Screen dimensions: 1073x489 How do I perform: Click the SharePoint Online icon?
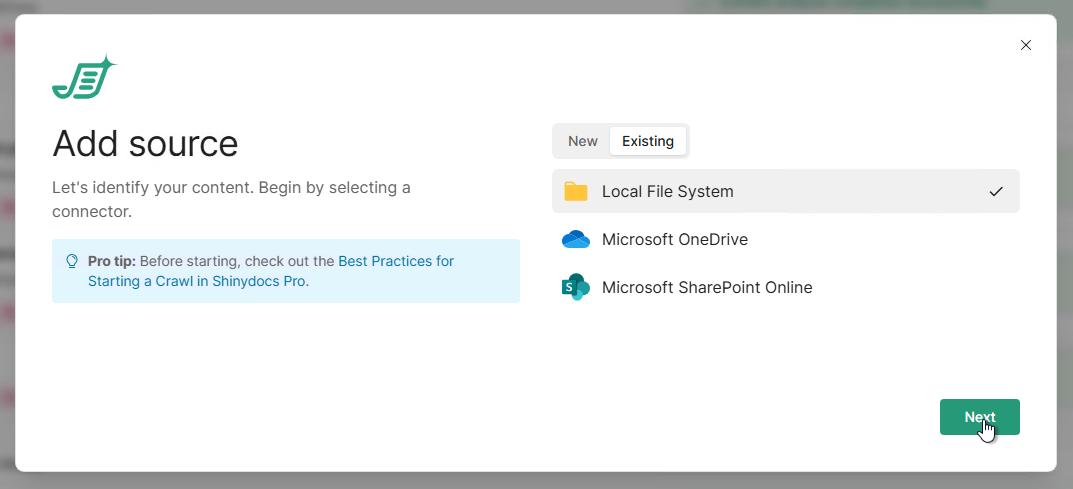(575, 287)
